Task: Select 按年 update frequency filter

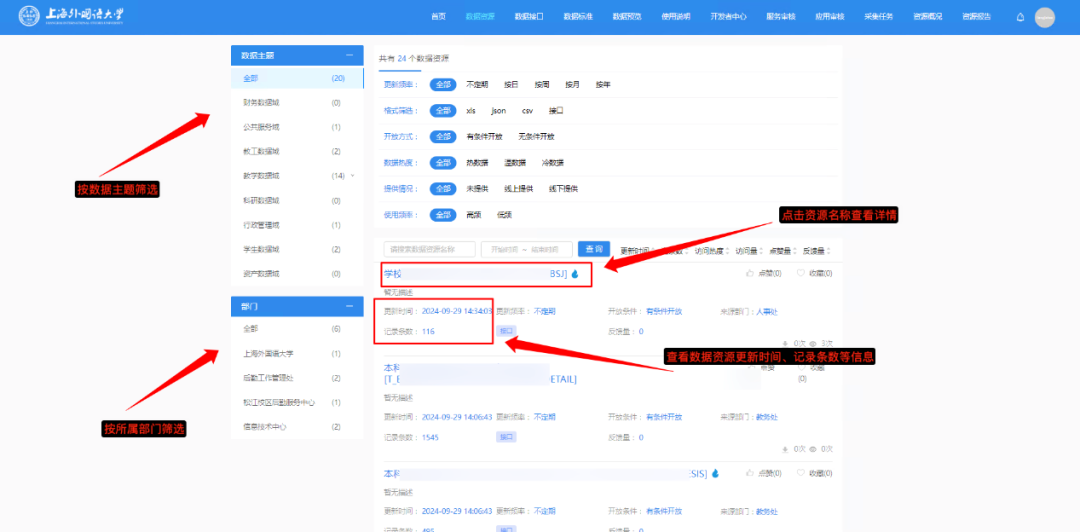Action: [x=603, y=84]
